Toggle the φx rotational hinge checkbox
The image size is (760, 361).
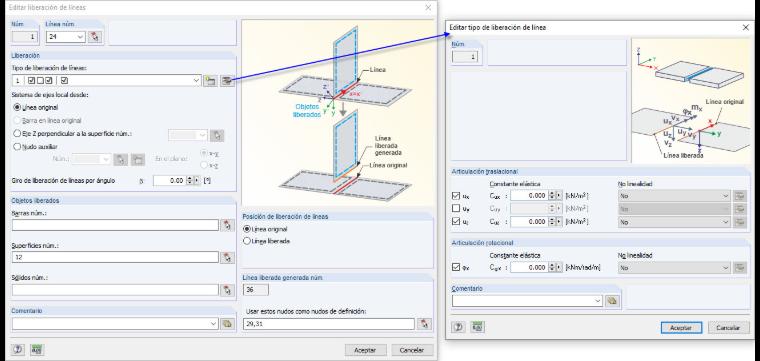[x=456, y=267]
